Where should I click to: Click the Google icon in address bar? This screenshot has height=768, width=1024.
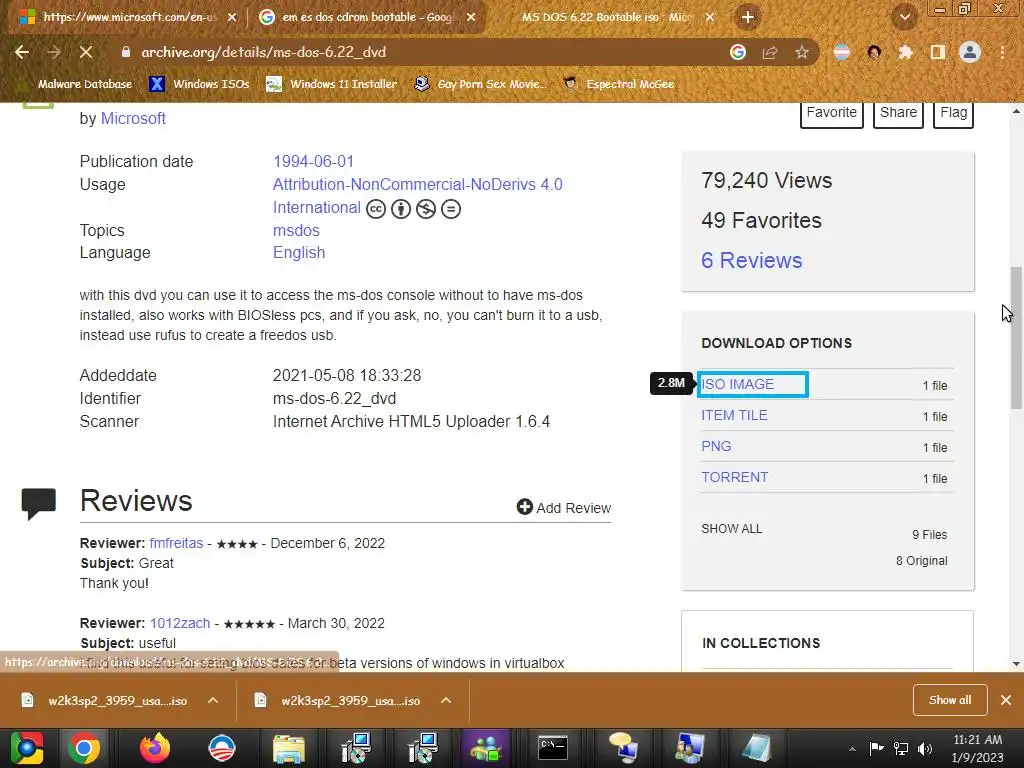point(738,52)
